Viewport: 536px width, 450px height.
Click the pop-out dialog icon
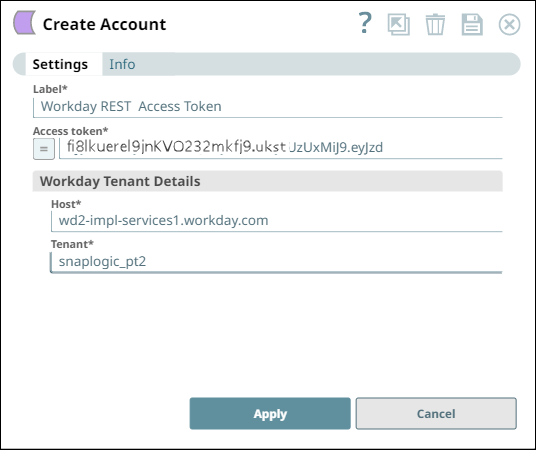coord(399,24)
